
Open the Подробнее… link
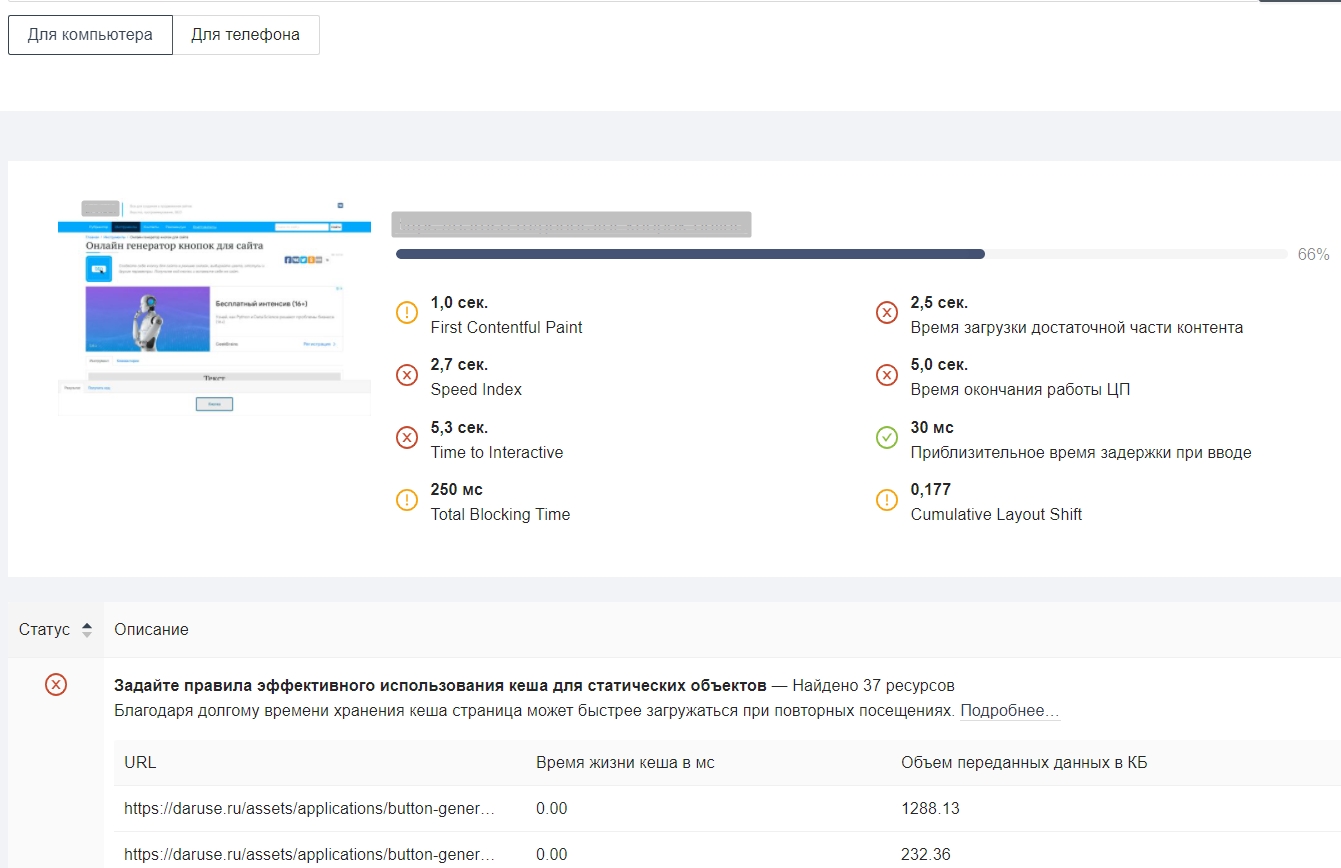[1010, 711]
